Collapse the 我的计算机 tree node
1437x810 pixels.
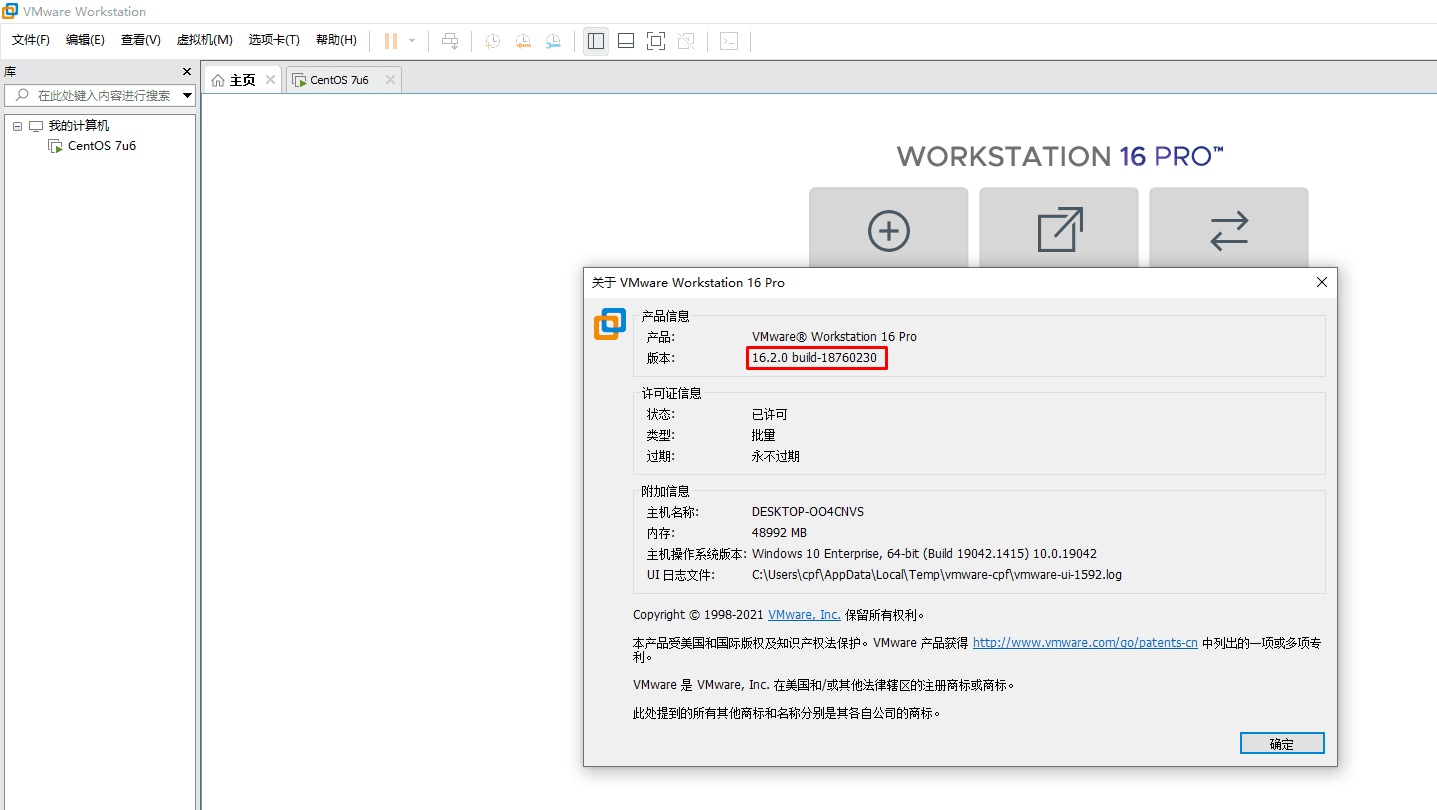pyautogui.click(x=17, y=126)
